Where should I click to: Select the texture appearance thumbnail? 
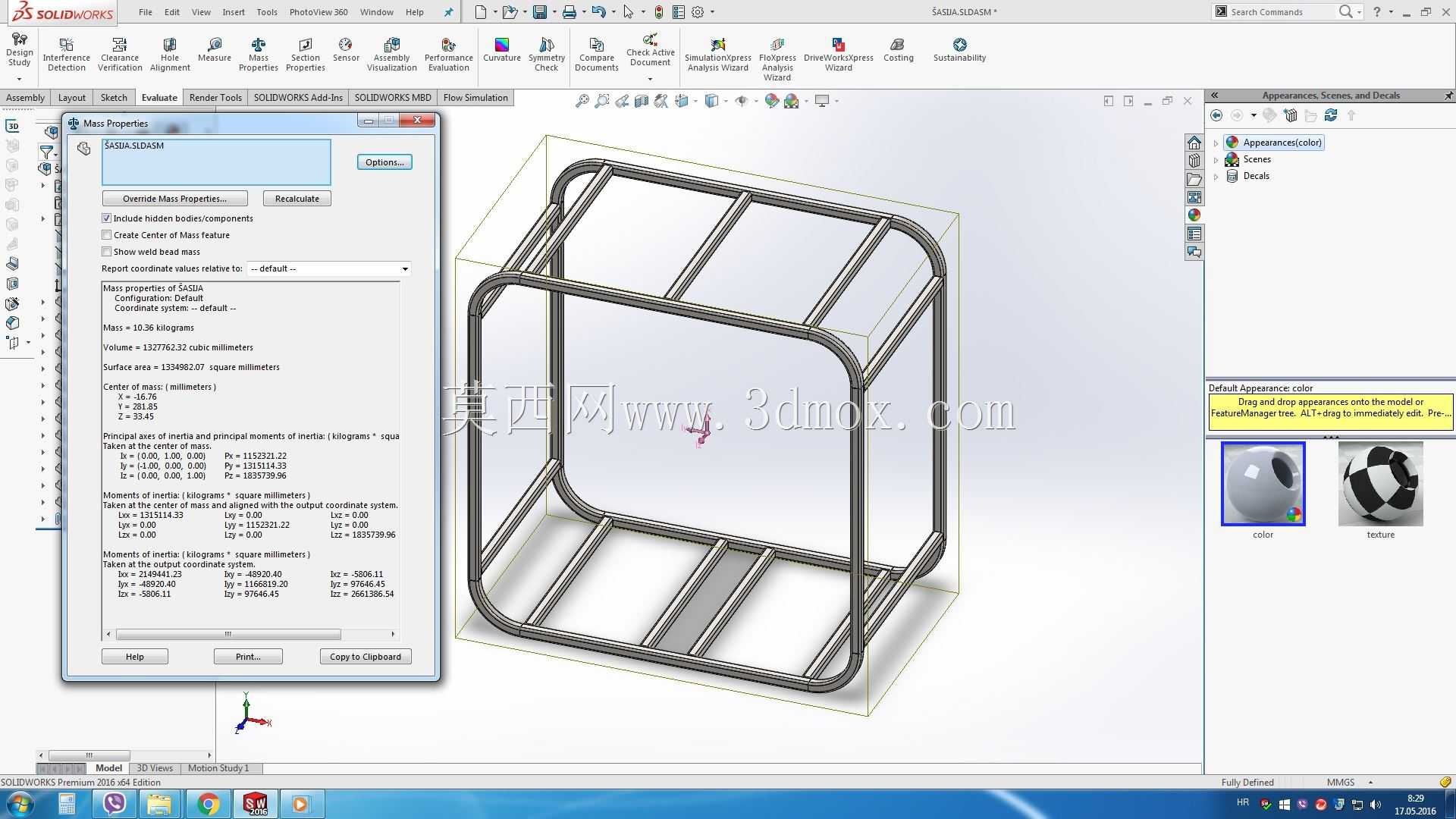1380,484
